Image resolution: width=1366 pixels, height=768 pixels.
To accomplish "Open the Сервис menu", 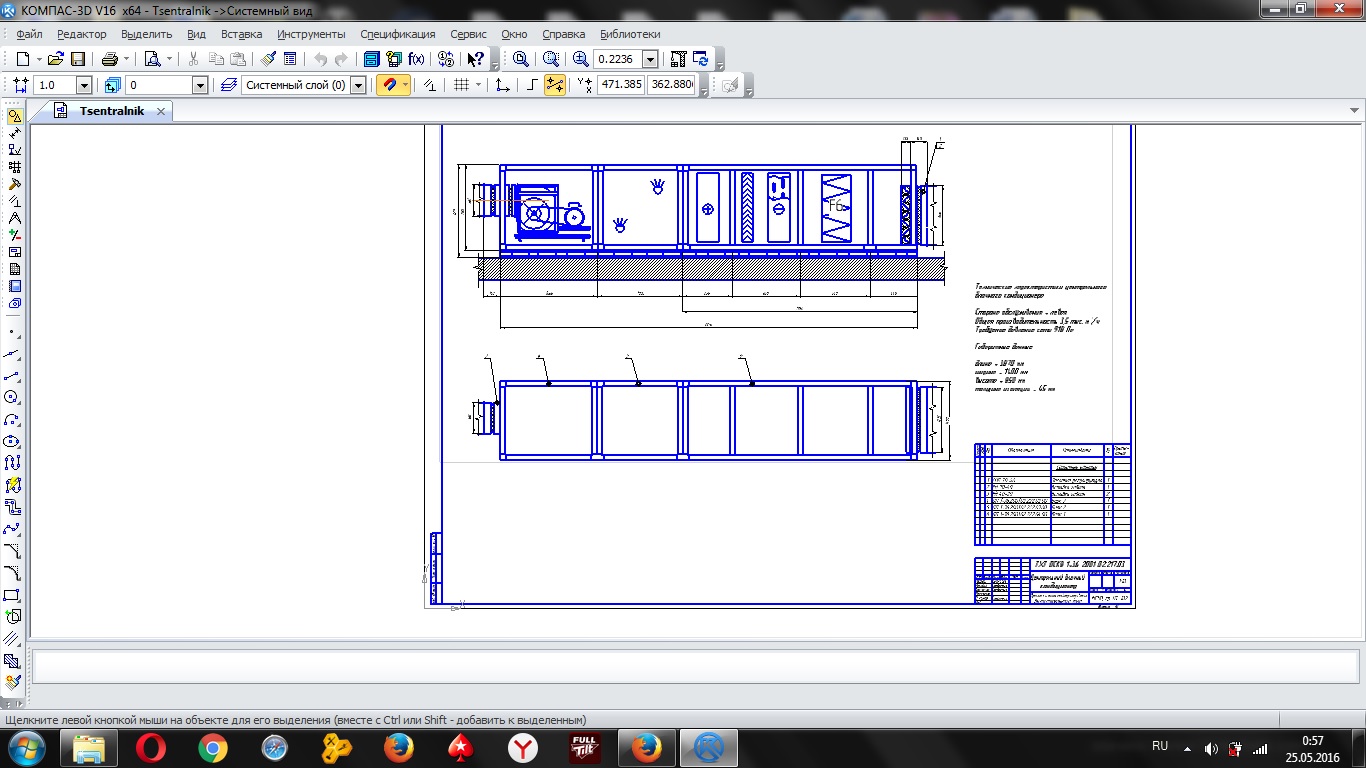I will click(x=469, y=34).
